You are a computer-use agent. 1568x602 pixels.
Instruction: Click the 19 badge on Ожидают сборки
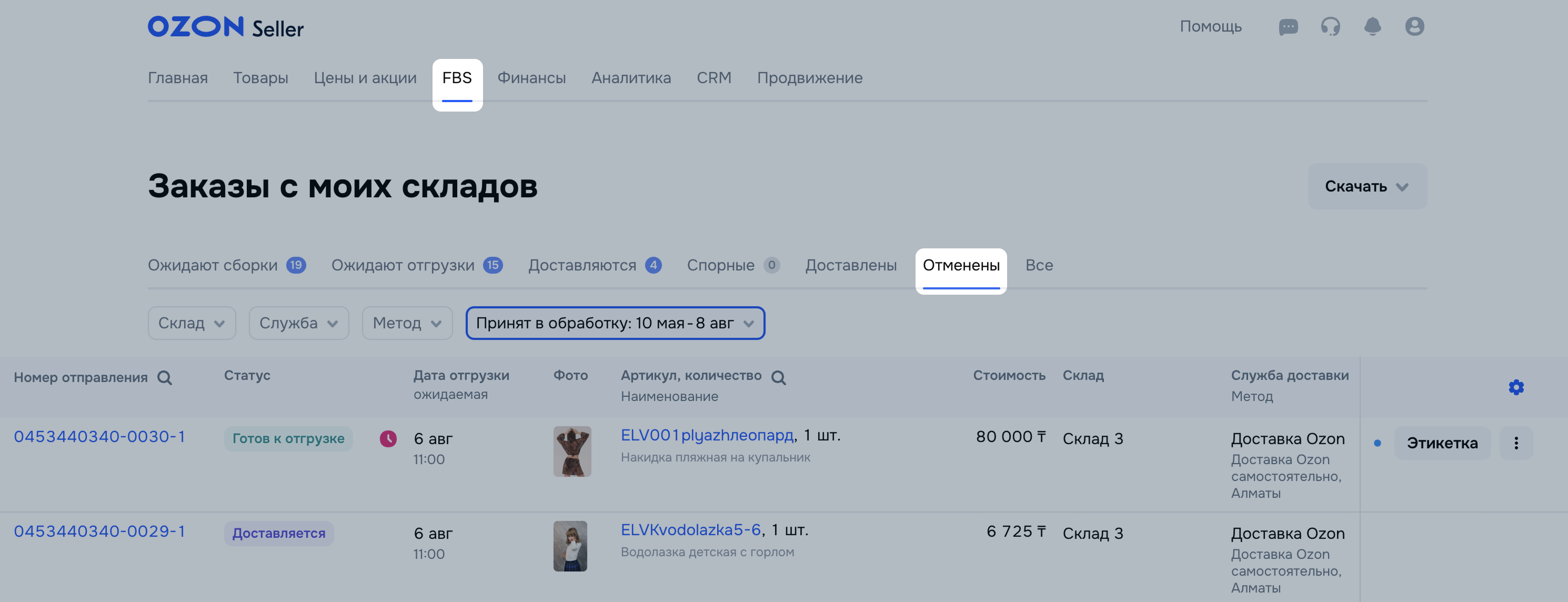click(x=296, y=265)
